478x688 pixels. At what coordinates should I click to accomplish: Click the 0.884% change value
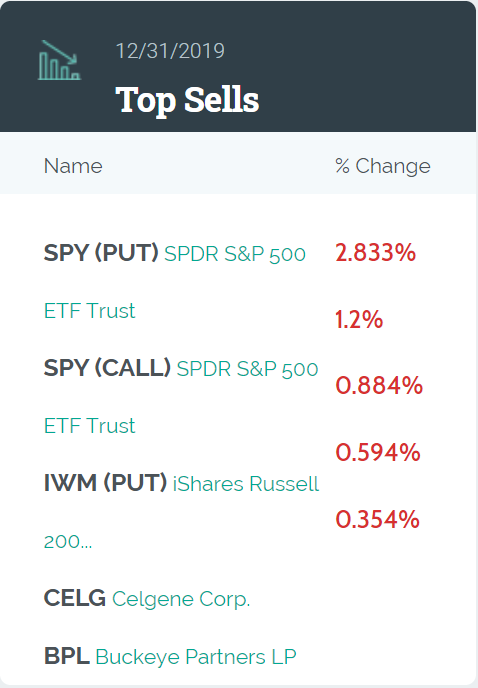click(379, 386)
